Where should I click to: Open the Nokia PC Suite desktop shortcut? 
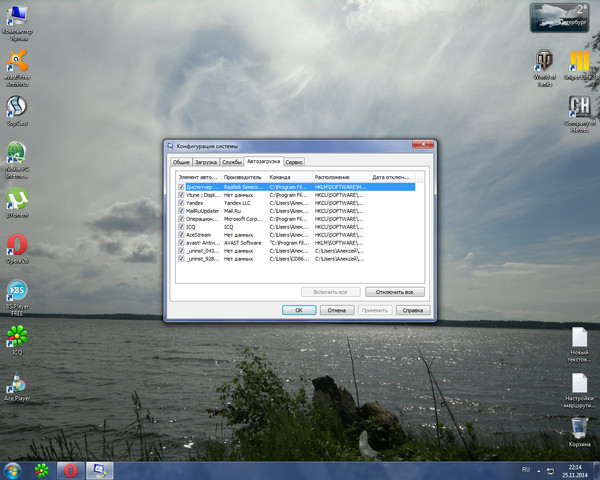[x=17, y=159]
